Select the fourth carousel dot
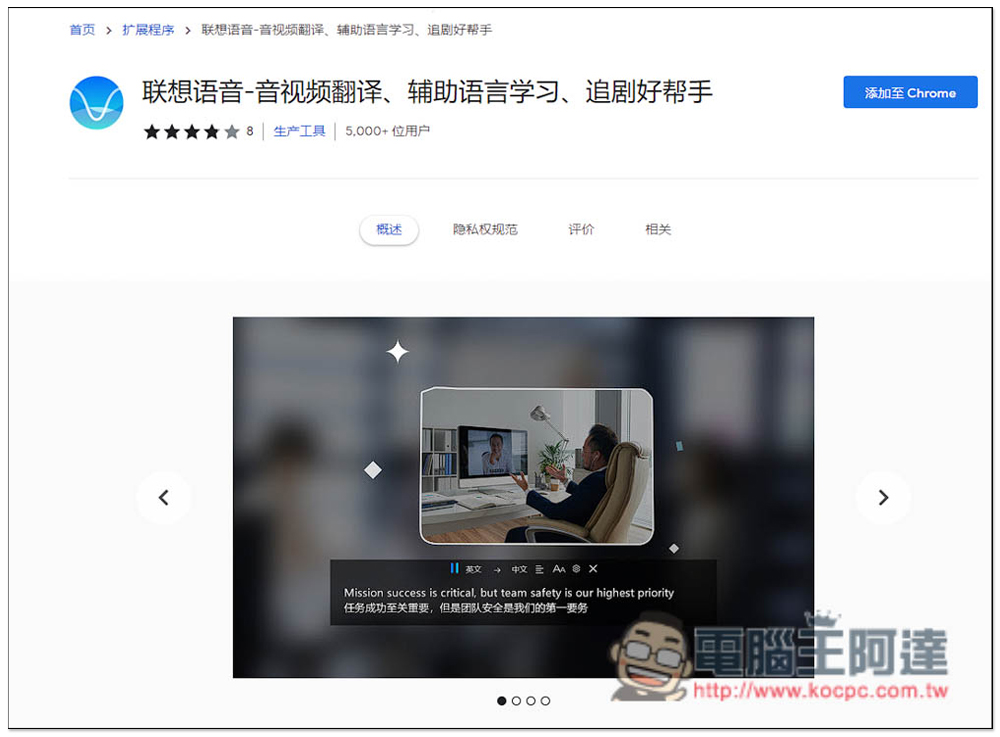Image resolution: width=1000 pixels, height=737 pixels. pos(545,701)
